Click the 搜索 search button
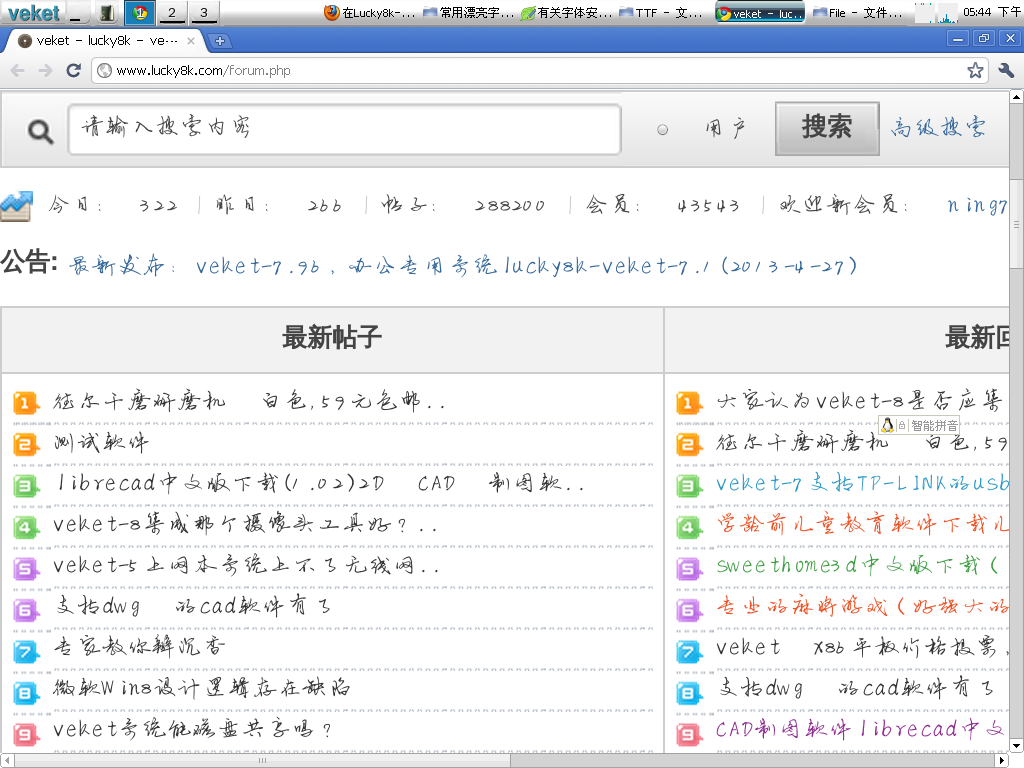This screenshot has height=768, width=1024. (827, 128)
